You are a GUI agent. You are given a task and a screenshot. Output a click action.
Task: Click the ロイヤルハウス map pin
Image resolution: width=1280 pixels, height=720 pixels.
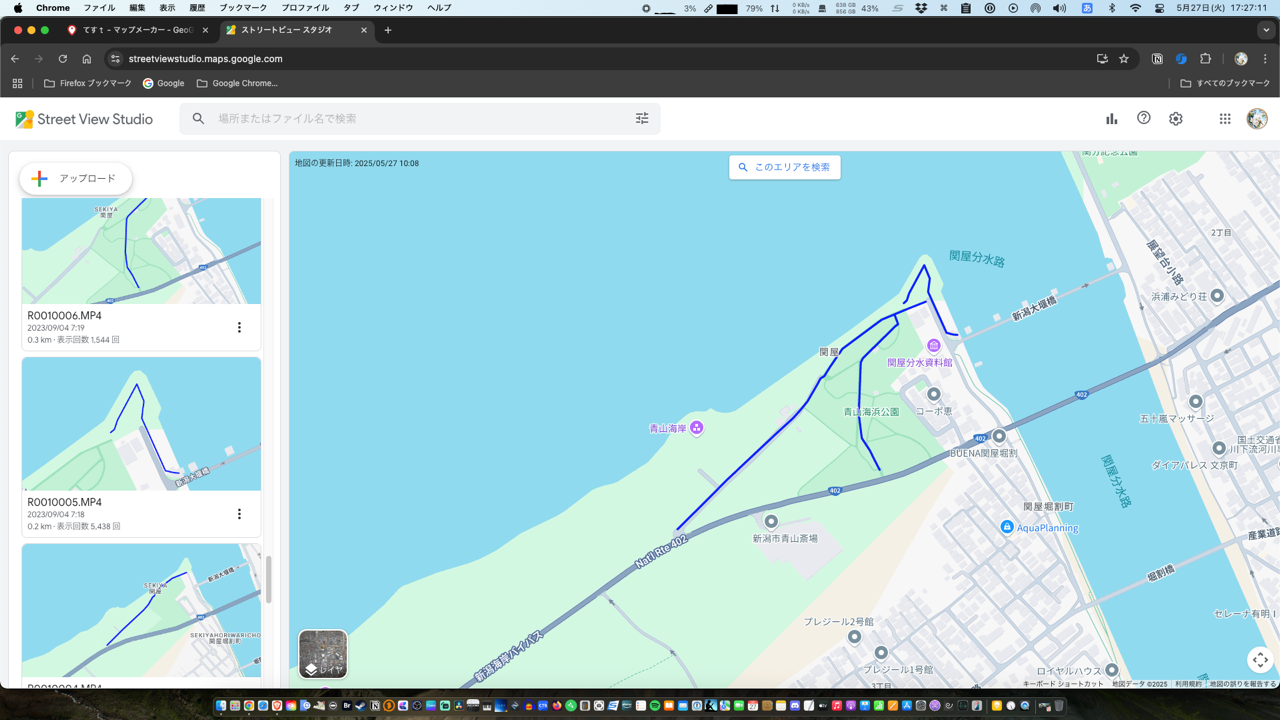(1111, 670)
